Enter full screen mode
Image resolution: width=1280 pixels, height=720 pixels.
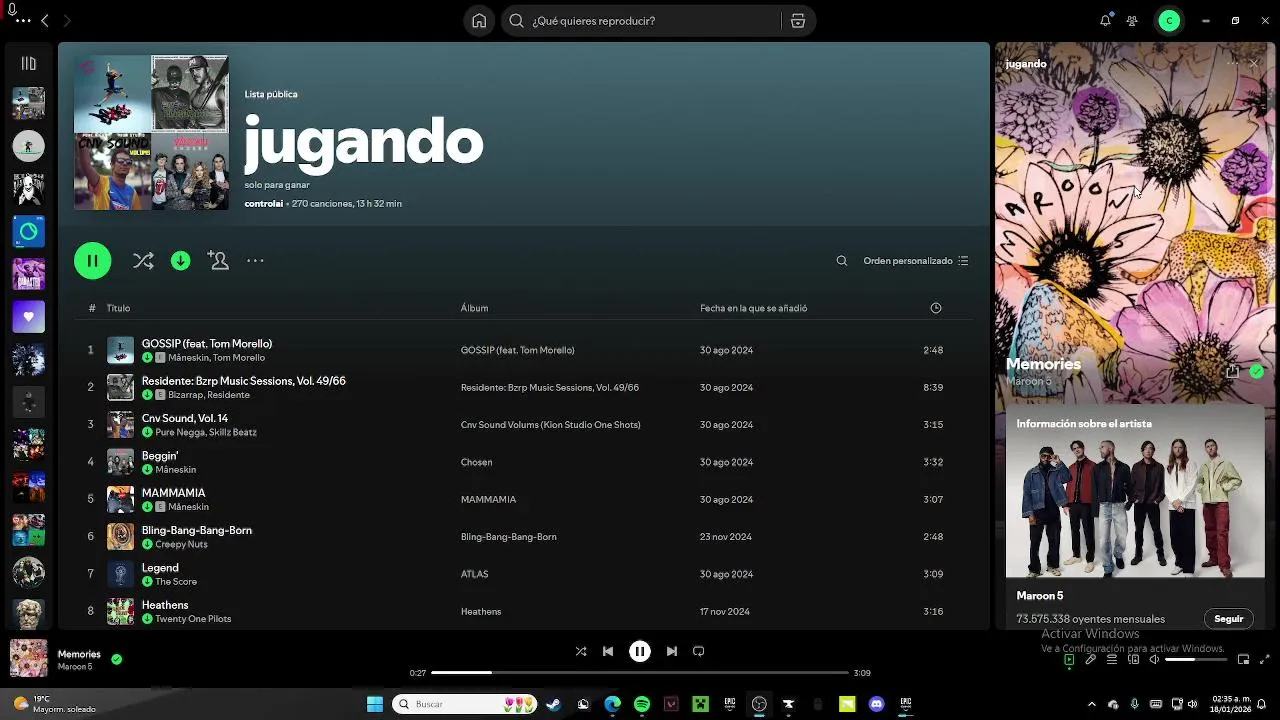tap(1265, 660)
